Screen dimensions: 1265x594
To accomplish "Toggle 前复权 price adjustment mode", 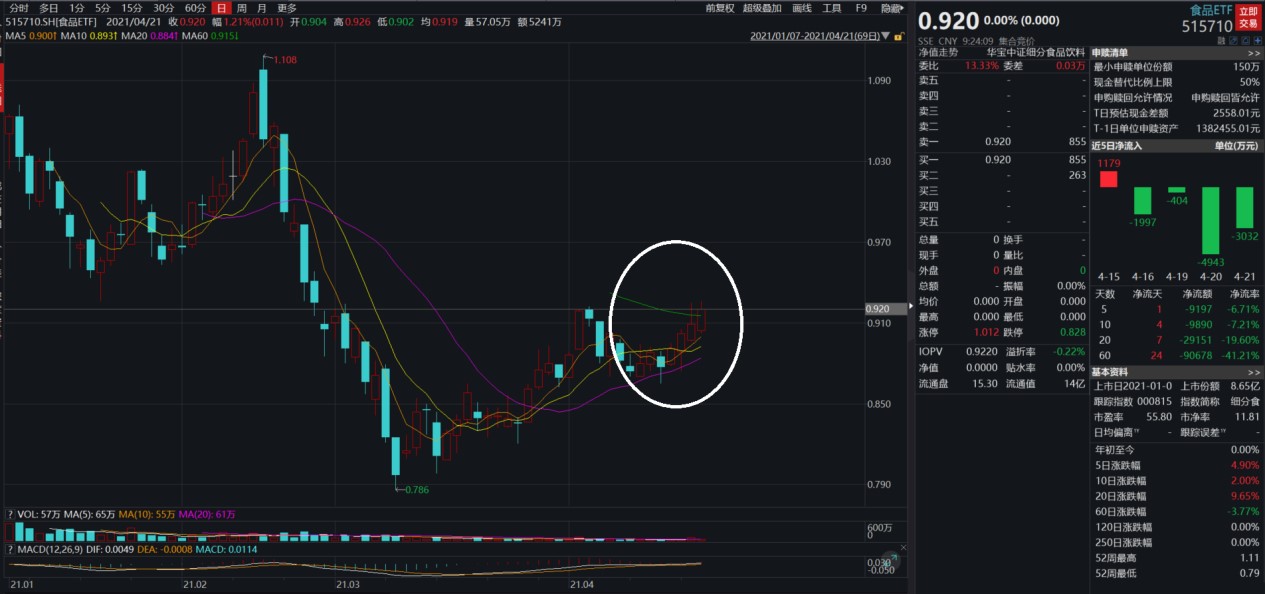I will tap(719, 8).
